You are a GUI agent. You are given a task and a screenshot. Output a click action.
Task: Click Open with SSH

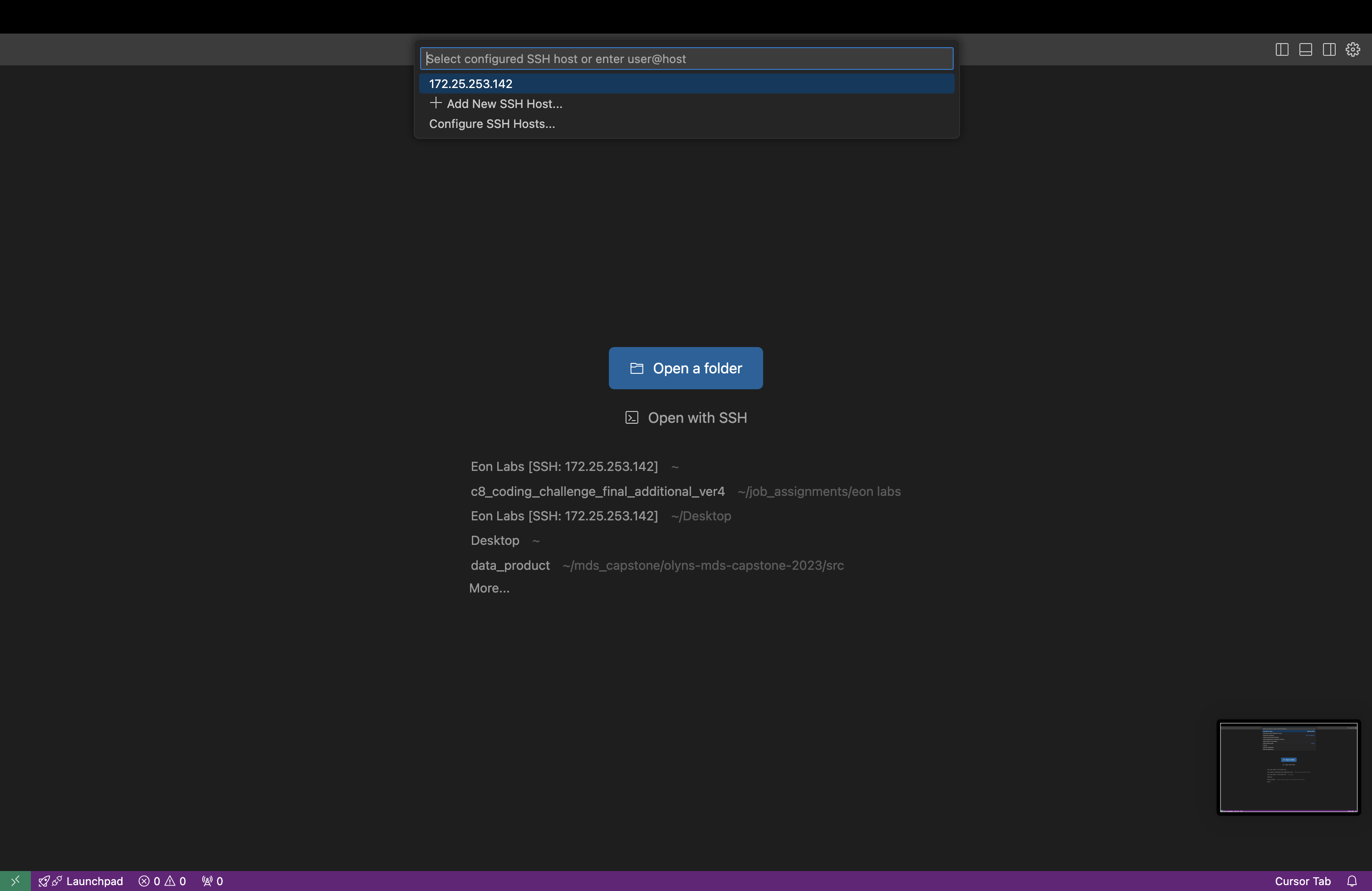point(686,418)
